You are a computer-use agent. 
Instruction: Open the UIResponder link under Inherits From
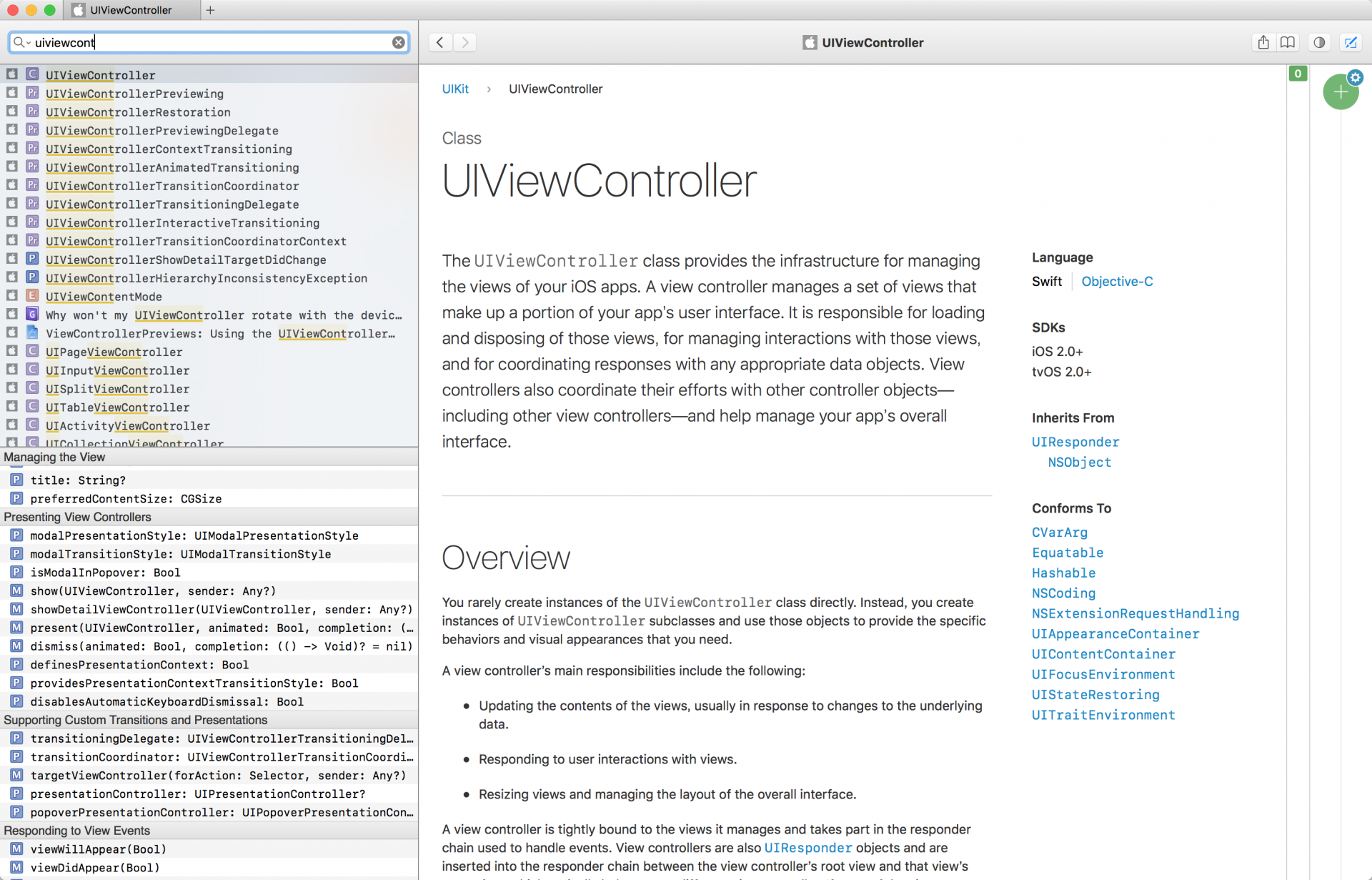click(x=1075, y=443)
